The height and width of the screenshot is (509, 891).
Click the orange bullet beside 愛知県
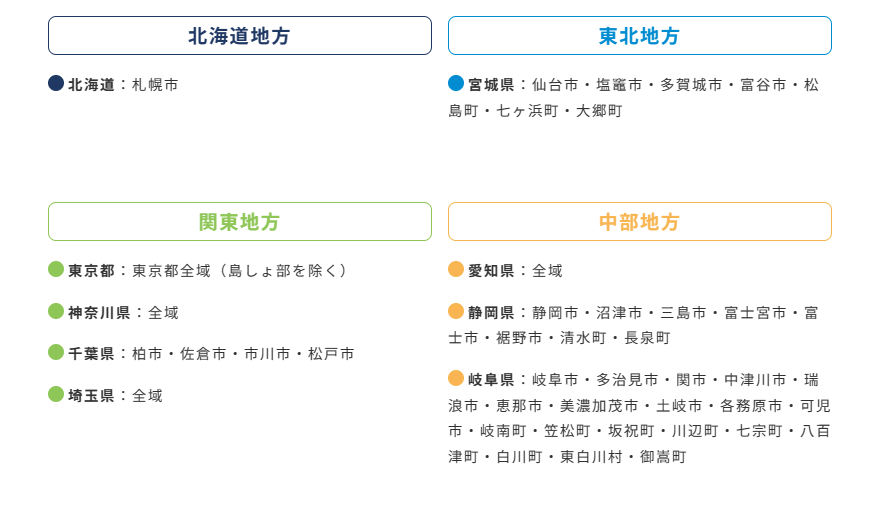click(456, 269)
